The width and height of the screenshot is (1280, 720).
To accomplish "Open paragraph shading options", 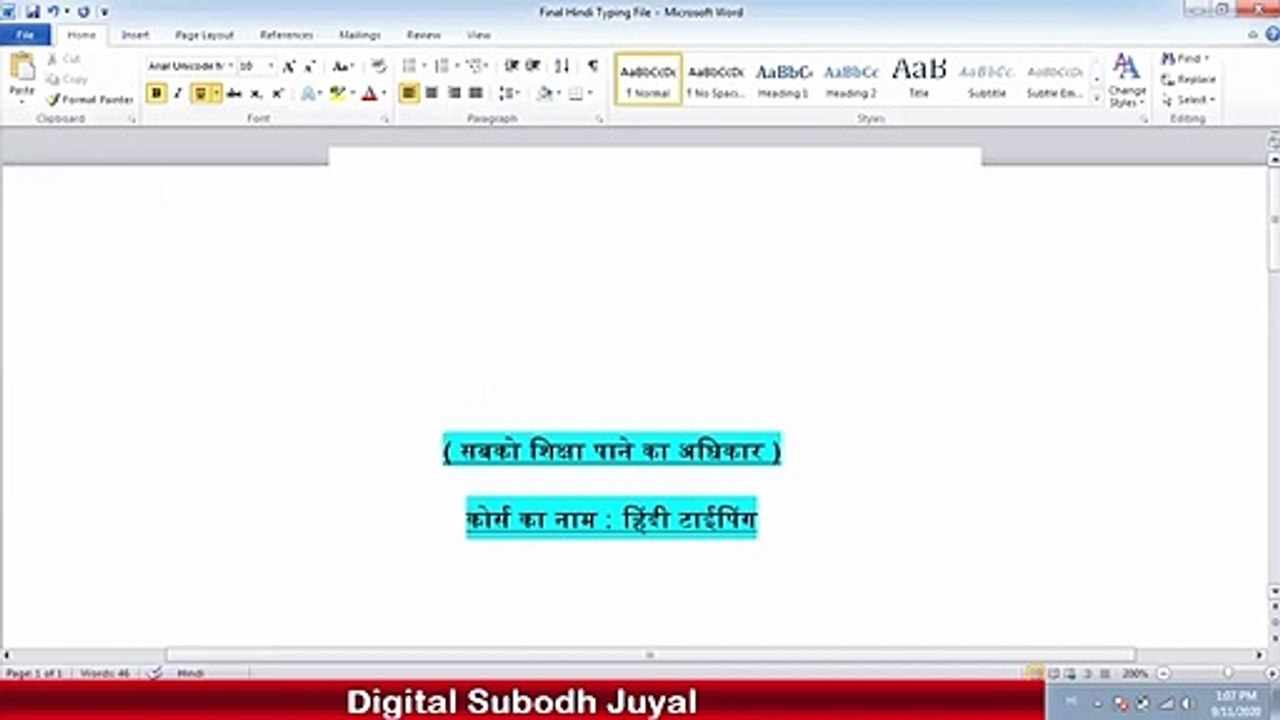I will tap(546, 93).
